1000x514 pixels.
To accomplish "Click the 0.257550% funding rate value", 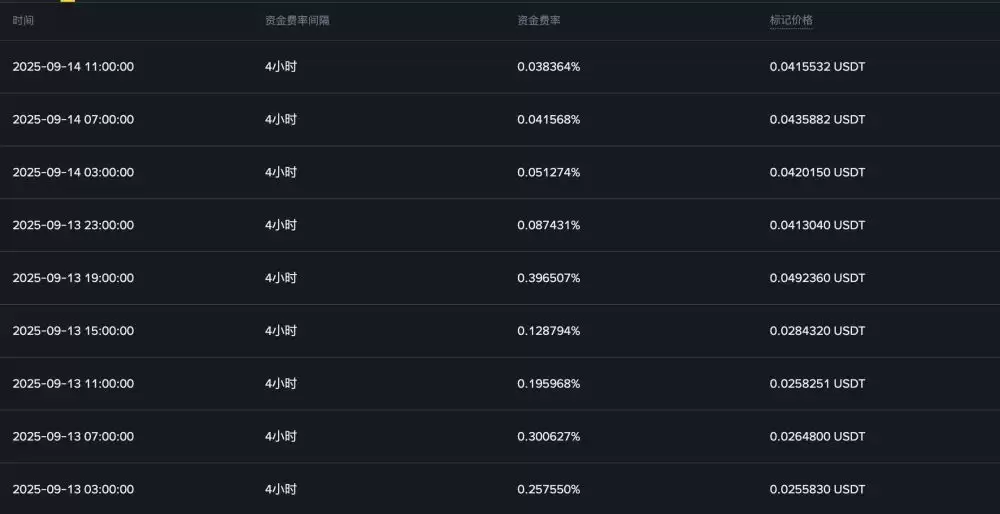I will tap(548, 490).
